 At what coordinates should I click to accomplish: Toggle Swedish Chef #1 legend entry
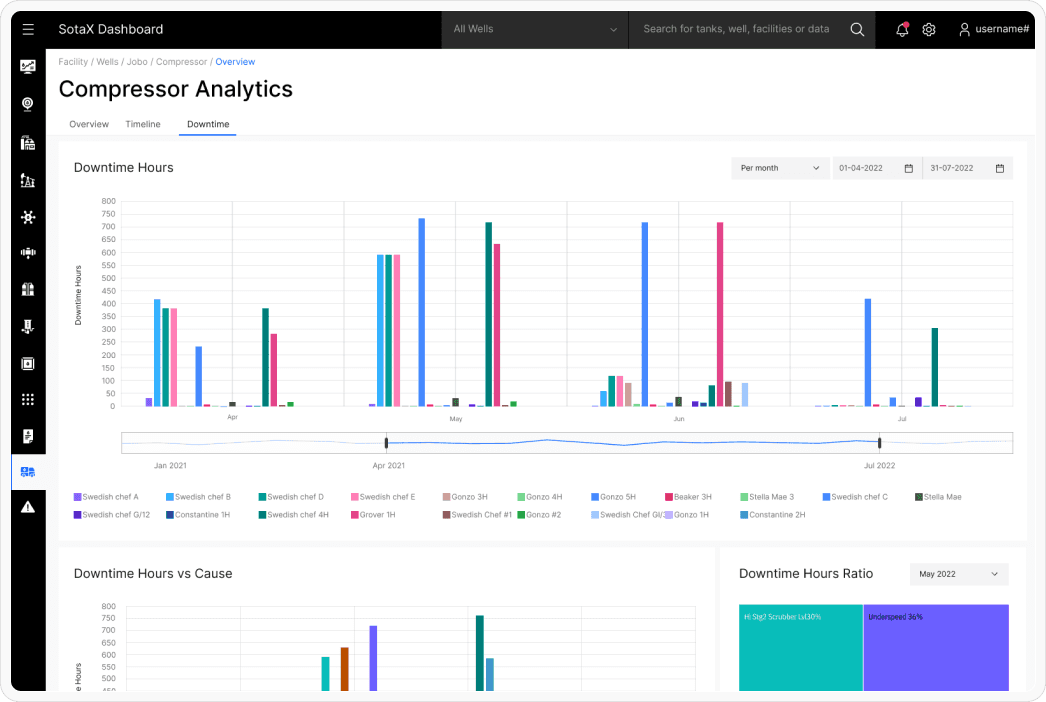[477, 515]
